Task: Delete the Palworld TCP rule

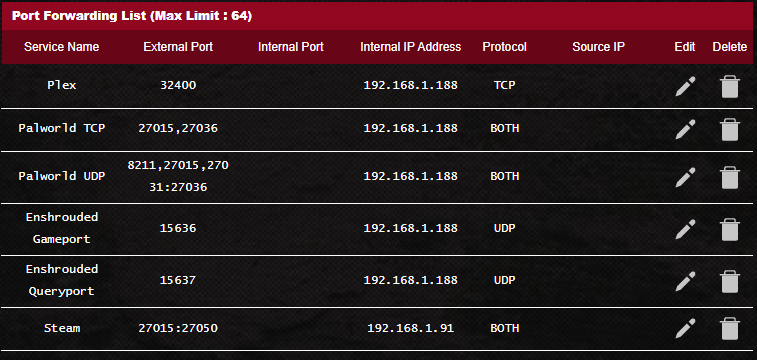Action: tap(729, 130)
